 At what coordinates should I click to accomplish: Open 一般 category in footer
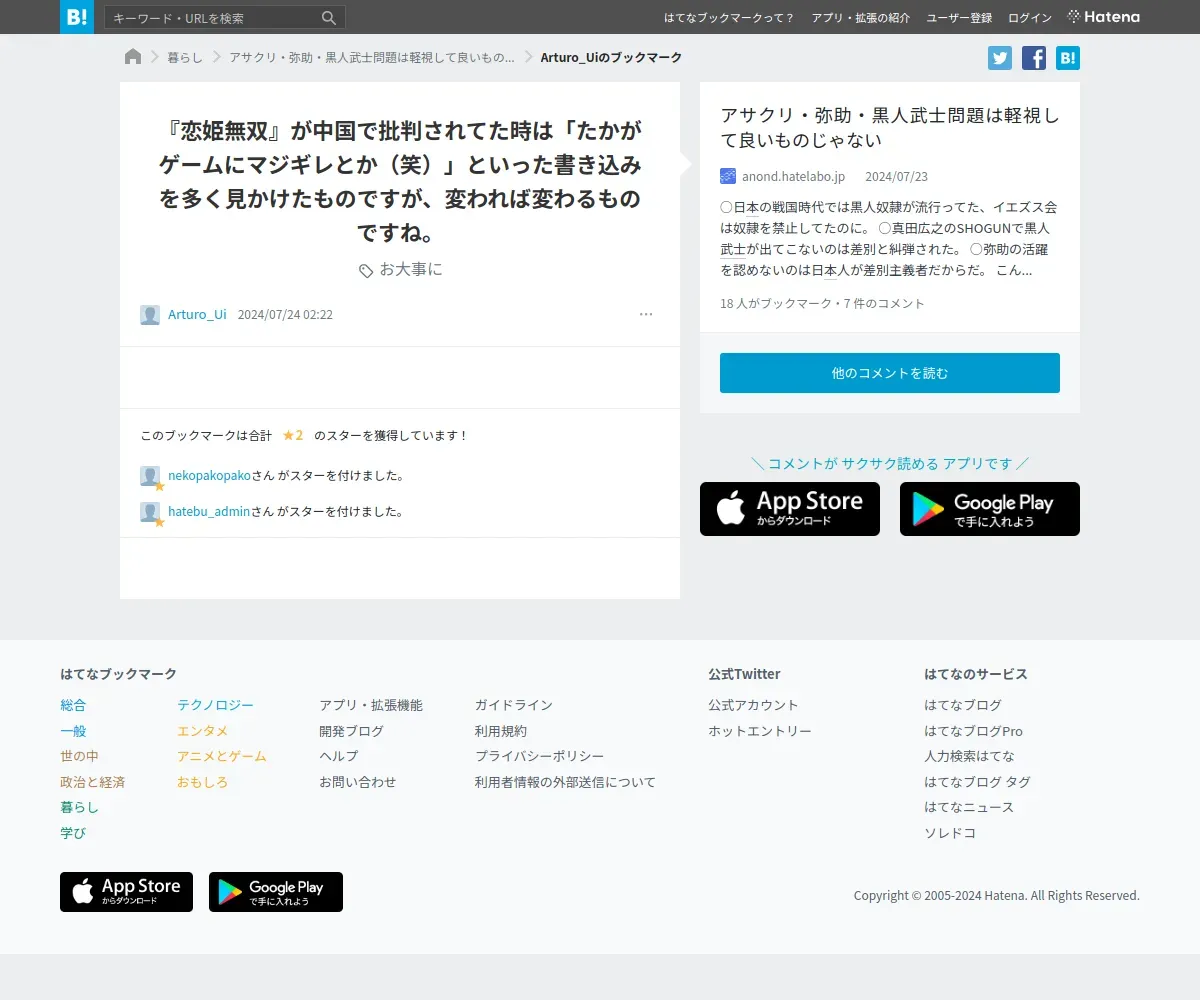click(73, 731)
